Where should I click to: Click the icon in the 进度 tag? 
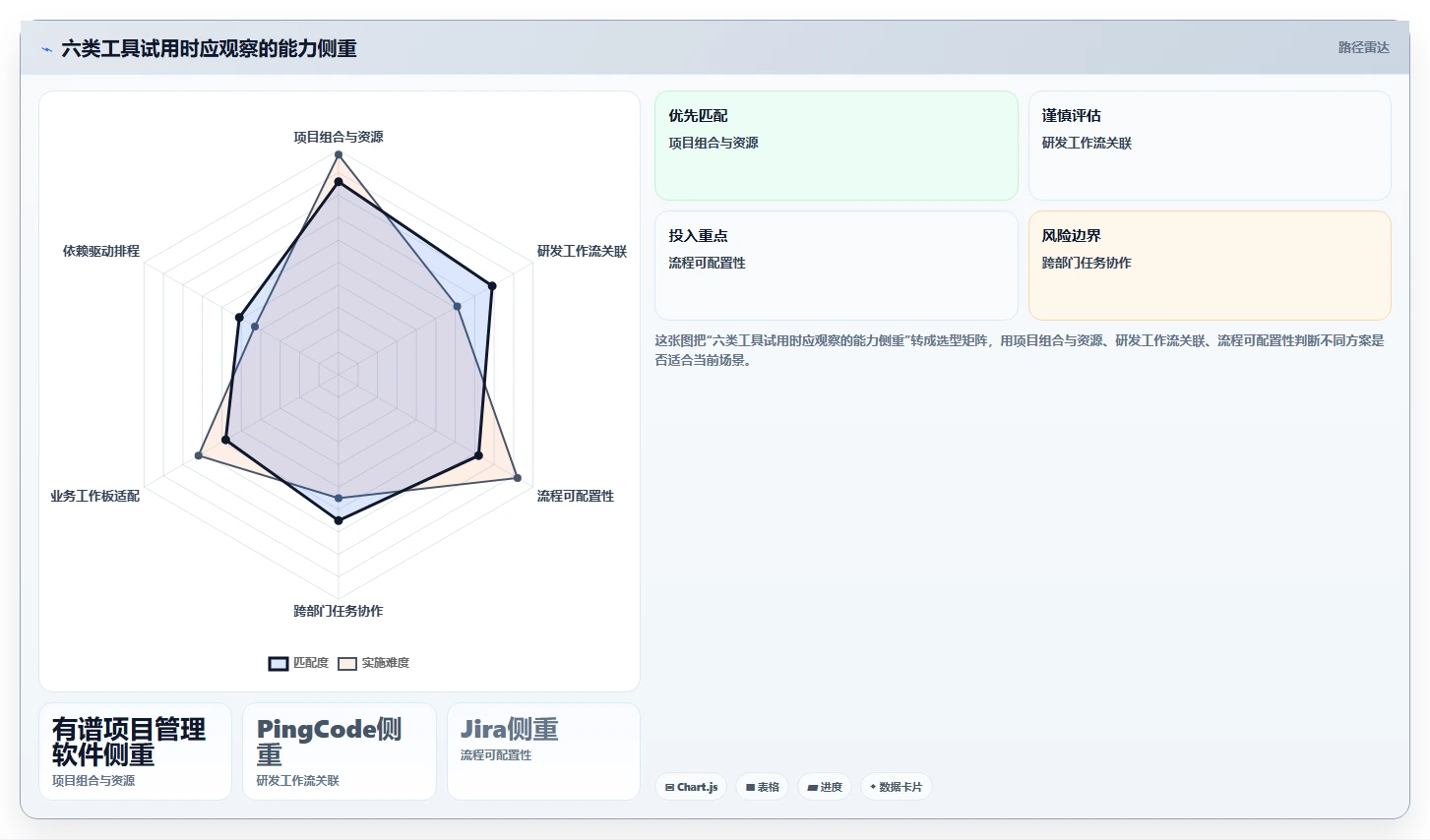[812, 787]
